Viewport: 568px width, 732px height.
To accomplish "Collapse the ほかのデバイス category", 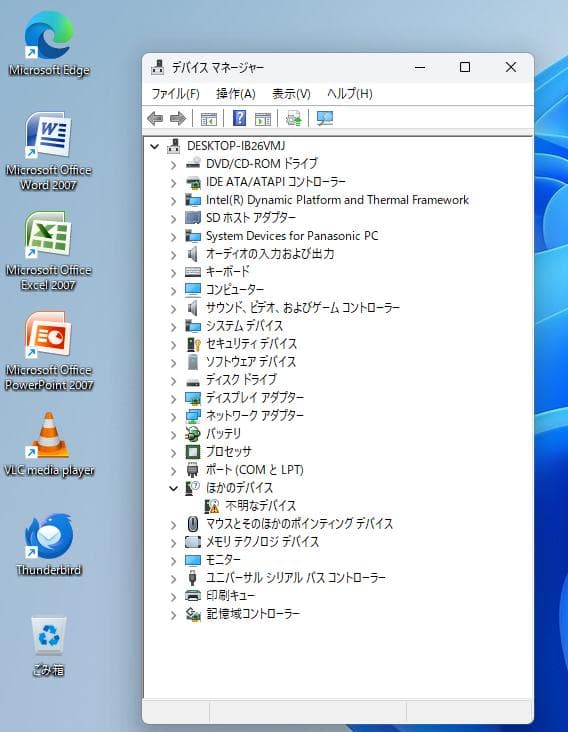I will (173, 488).
